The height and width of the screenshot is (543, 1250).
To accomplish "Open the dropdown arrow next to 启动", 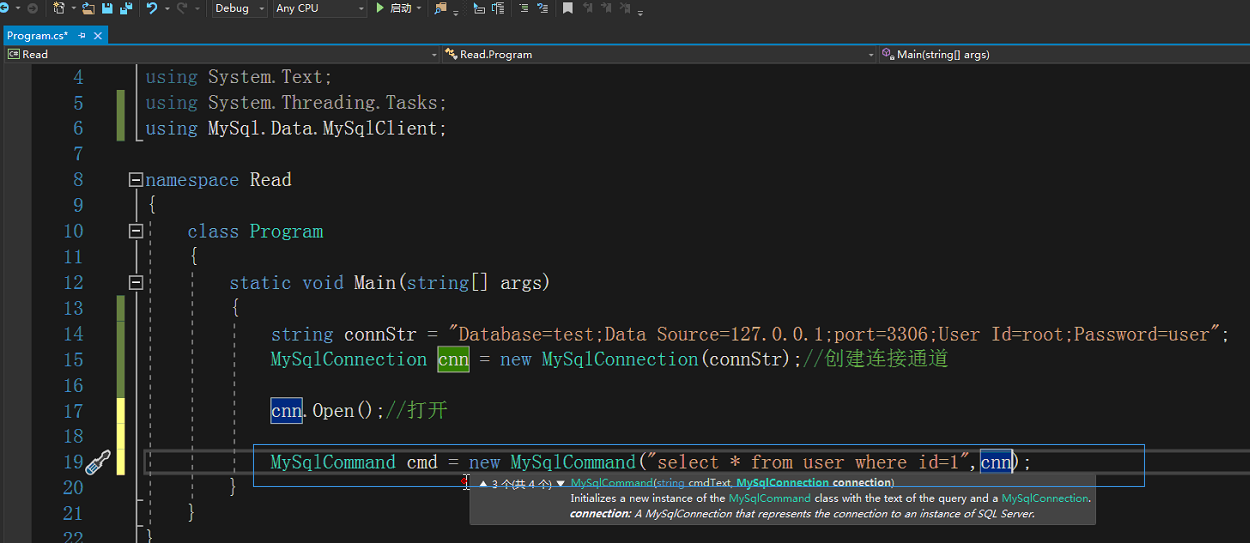I will [418, 8].
